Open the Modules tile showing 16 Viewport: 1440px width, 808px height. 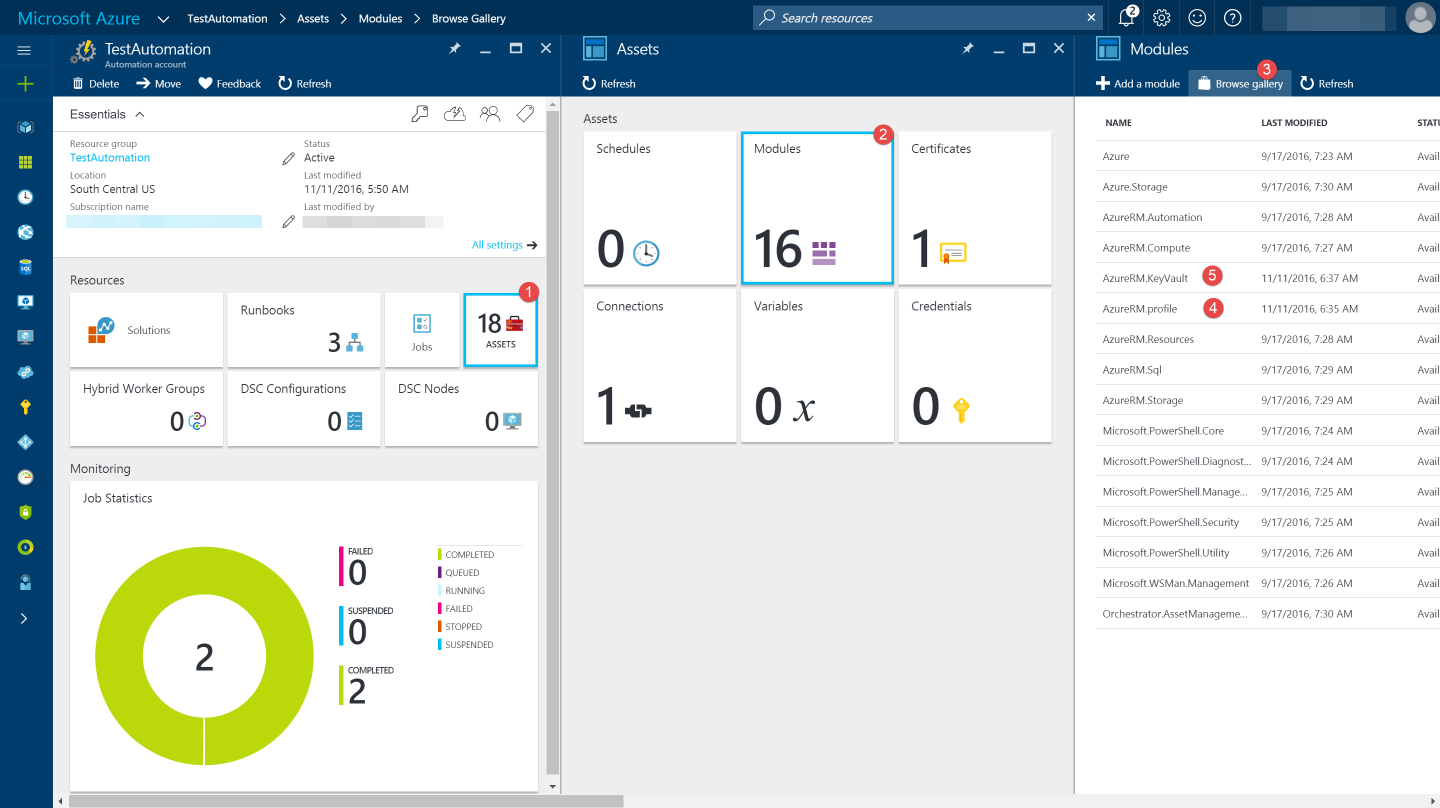pyautogui.click(x=817, y=208)
